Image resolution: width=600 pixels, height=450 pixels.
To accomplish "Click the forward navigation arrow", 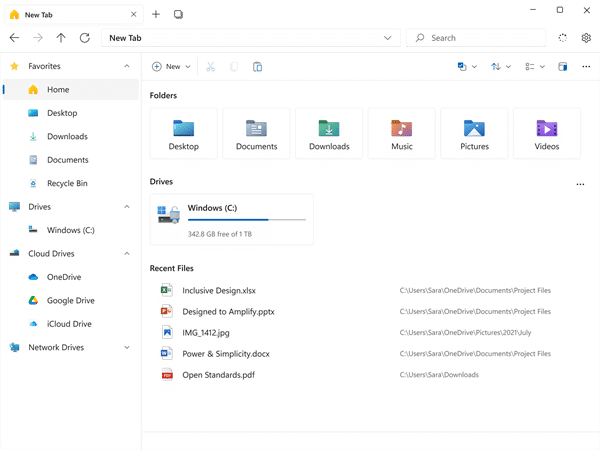I will tap(38, 38).
